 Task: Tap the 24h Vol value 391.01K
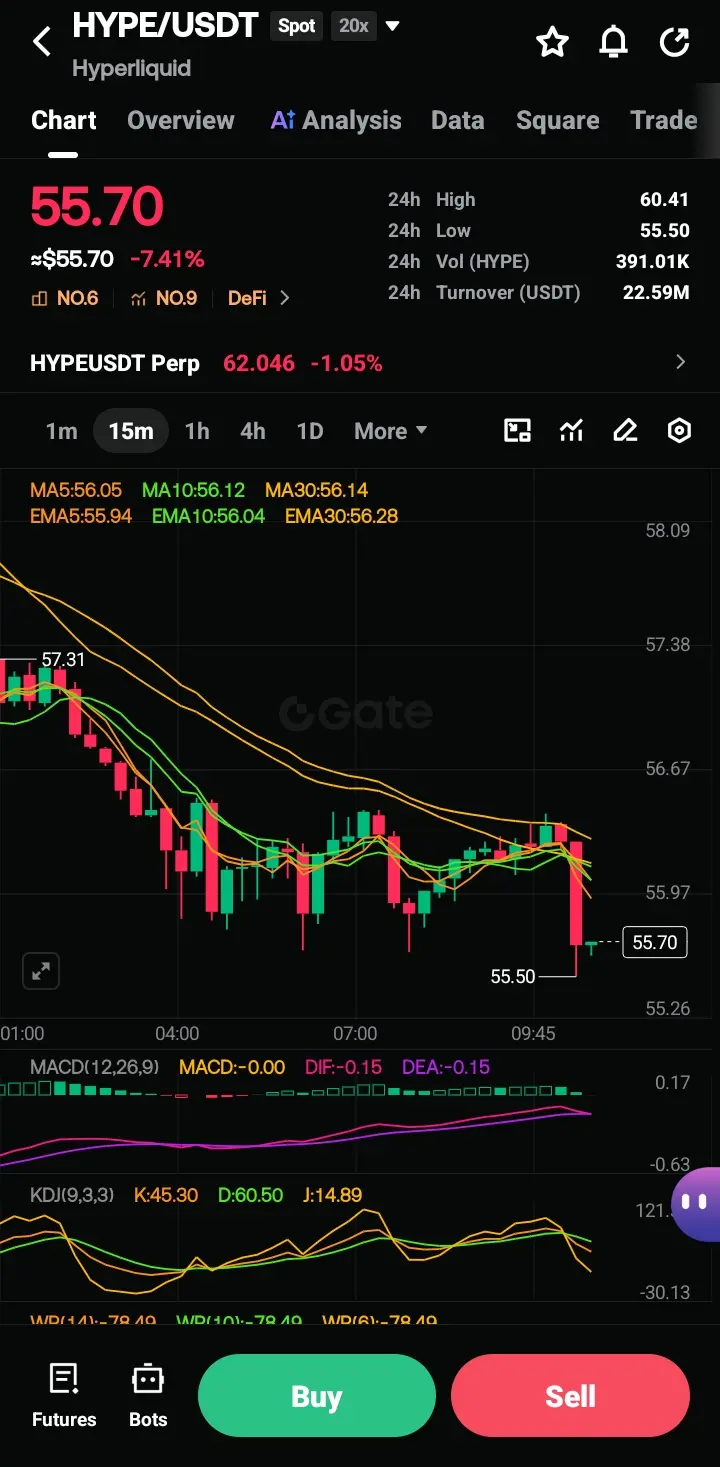pyautogui.click(x=653, y=262)
